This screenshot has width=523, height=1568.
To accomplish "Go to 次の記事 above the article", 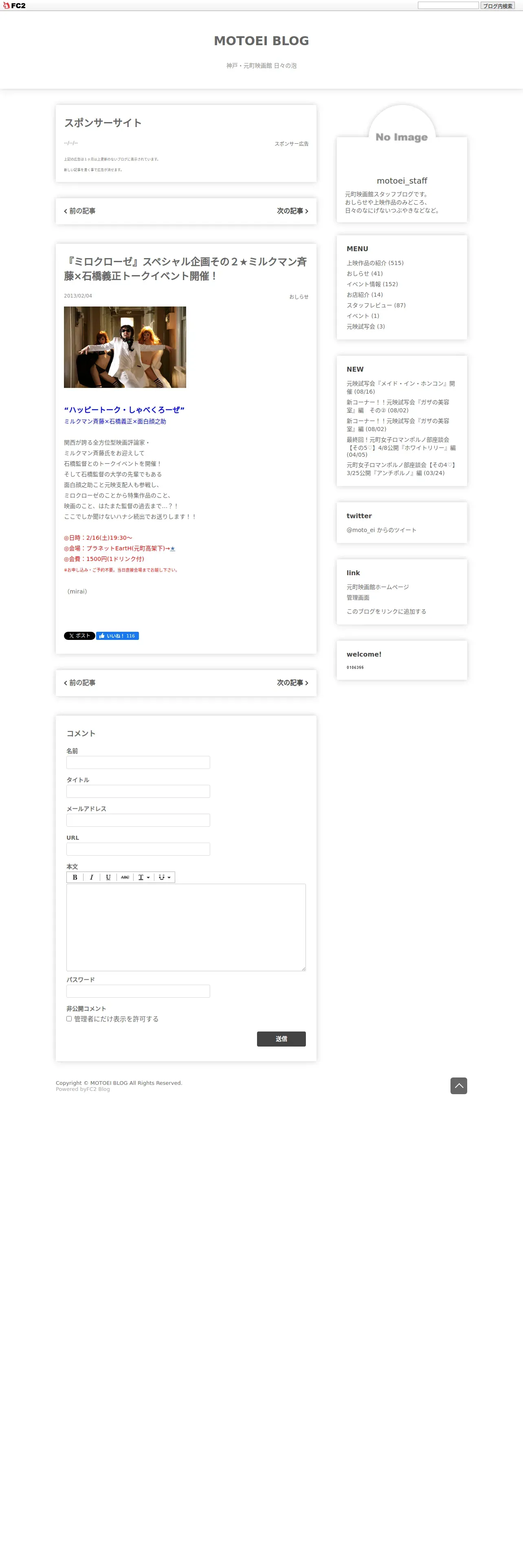I will [x=293, y=211].
